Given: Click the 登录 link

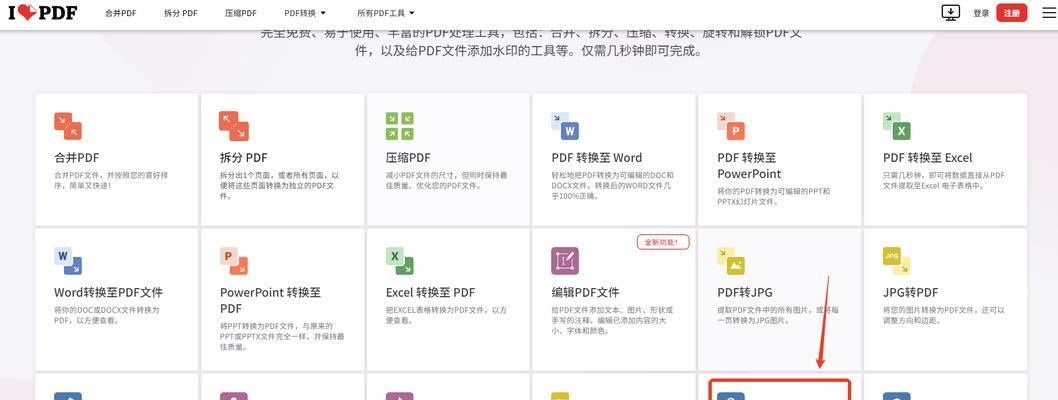Looking at the screenshot, I should pos(981,13).
